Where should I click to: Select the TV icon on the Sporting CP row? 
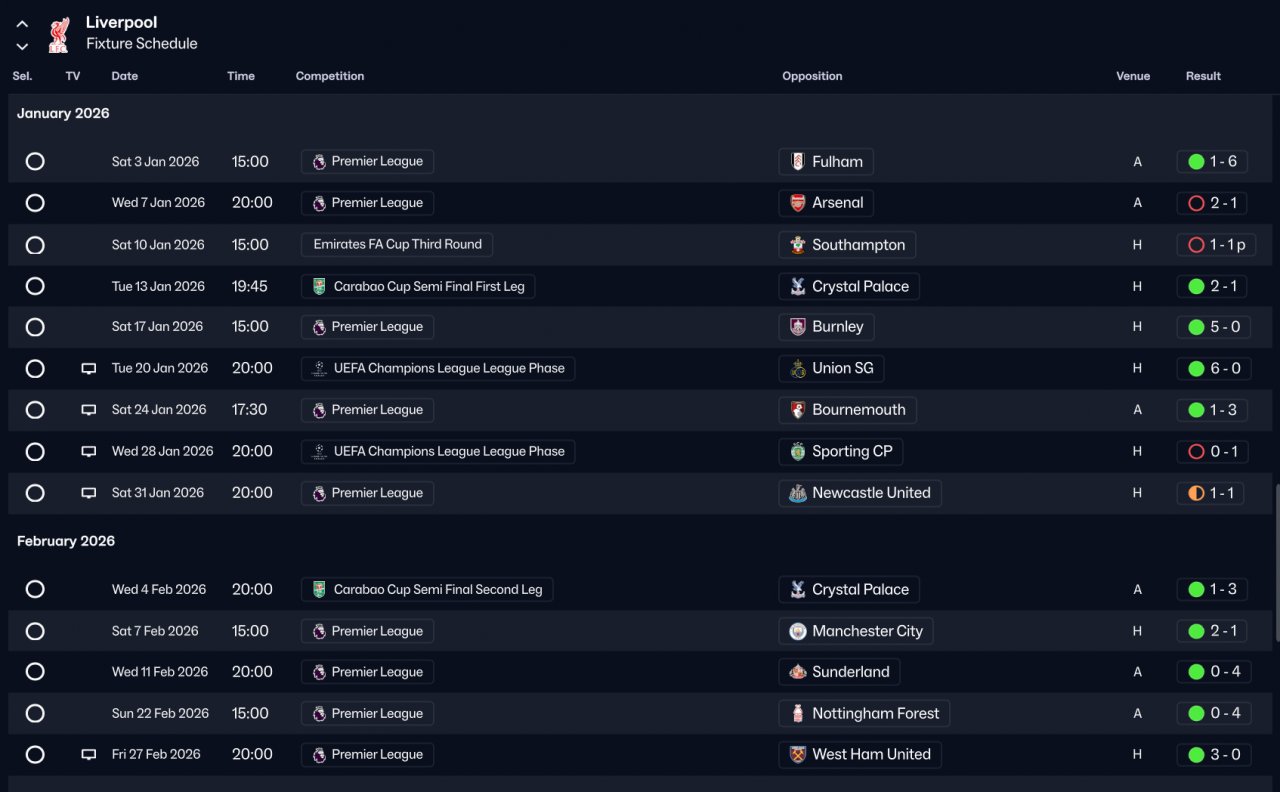pyautogui.click(x=89, y=452)
